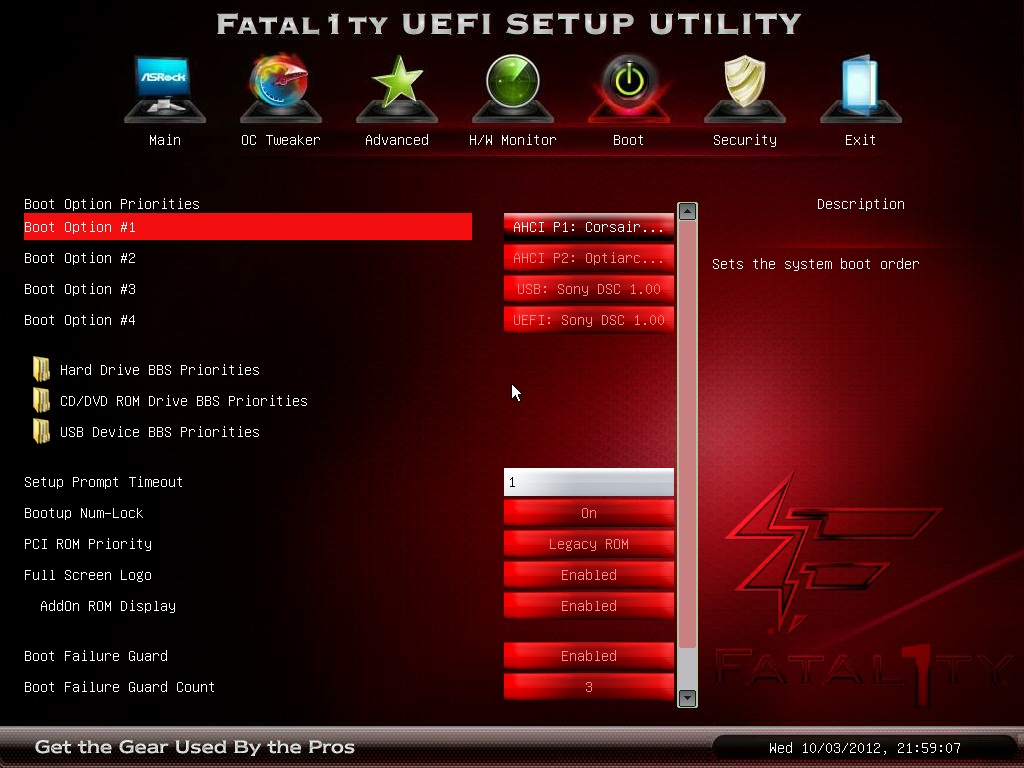Select the Boot Option #2 label

tap(80, 258)
